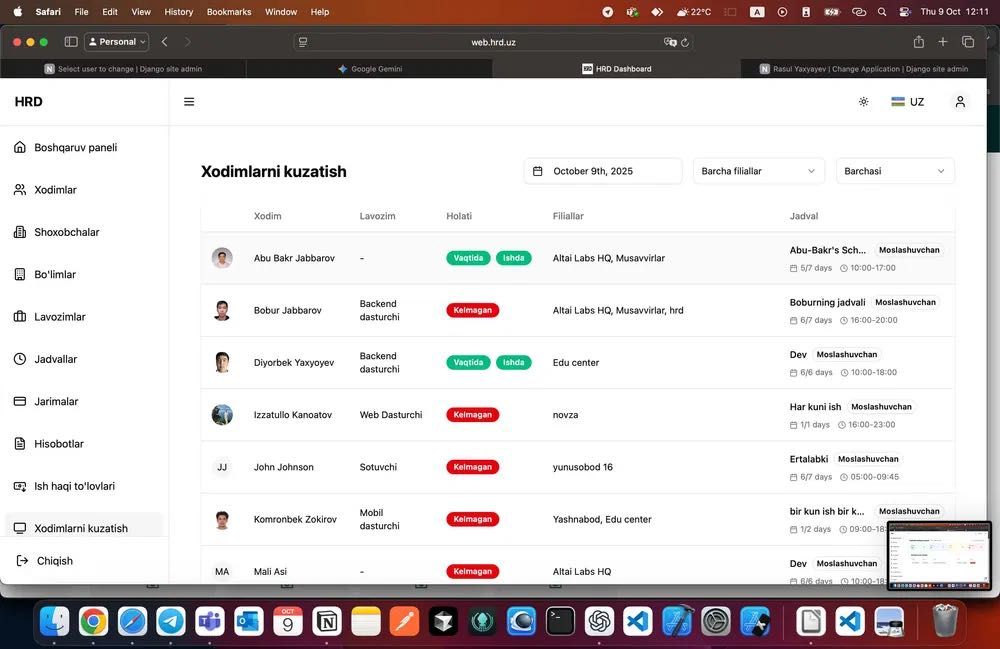The width and height of the screenshot is (1000, 649).
Task: Open Google Chrome from the Dock
Action: point(93,621)
